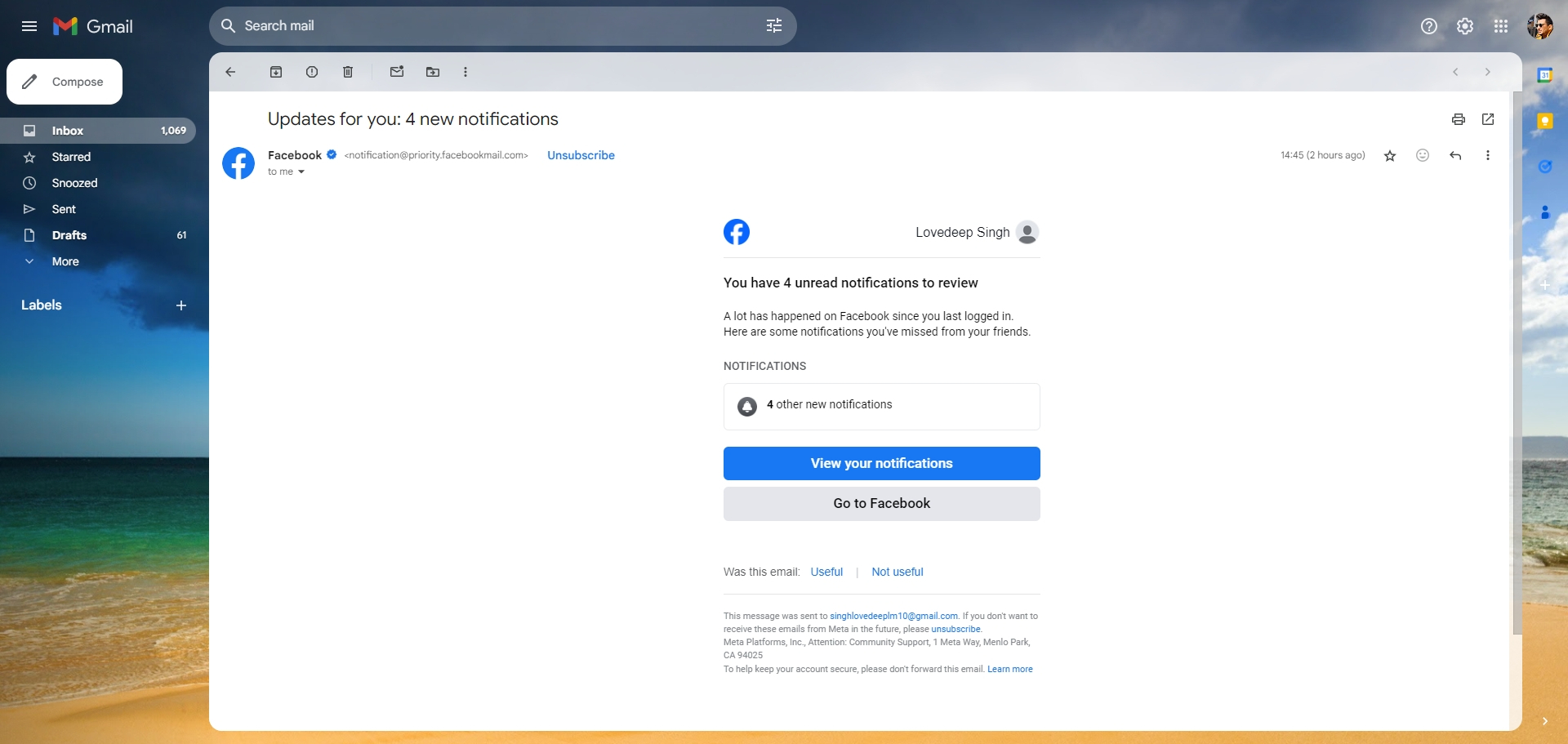Open the Google account avatar
1568x744 pixels.
point(1540,26)
